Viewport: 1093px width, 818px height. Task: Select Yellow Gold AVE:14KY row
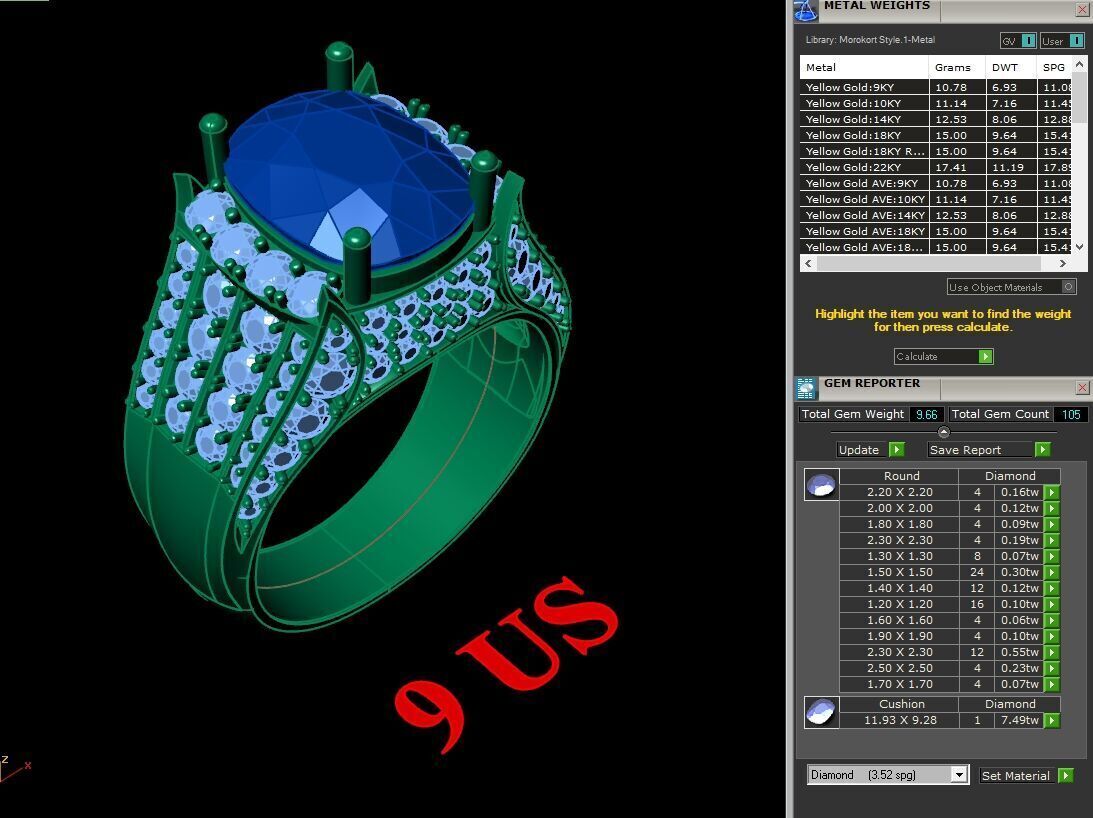click(935, 215)
